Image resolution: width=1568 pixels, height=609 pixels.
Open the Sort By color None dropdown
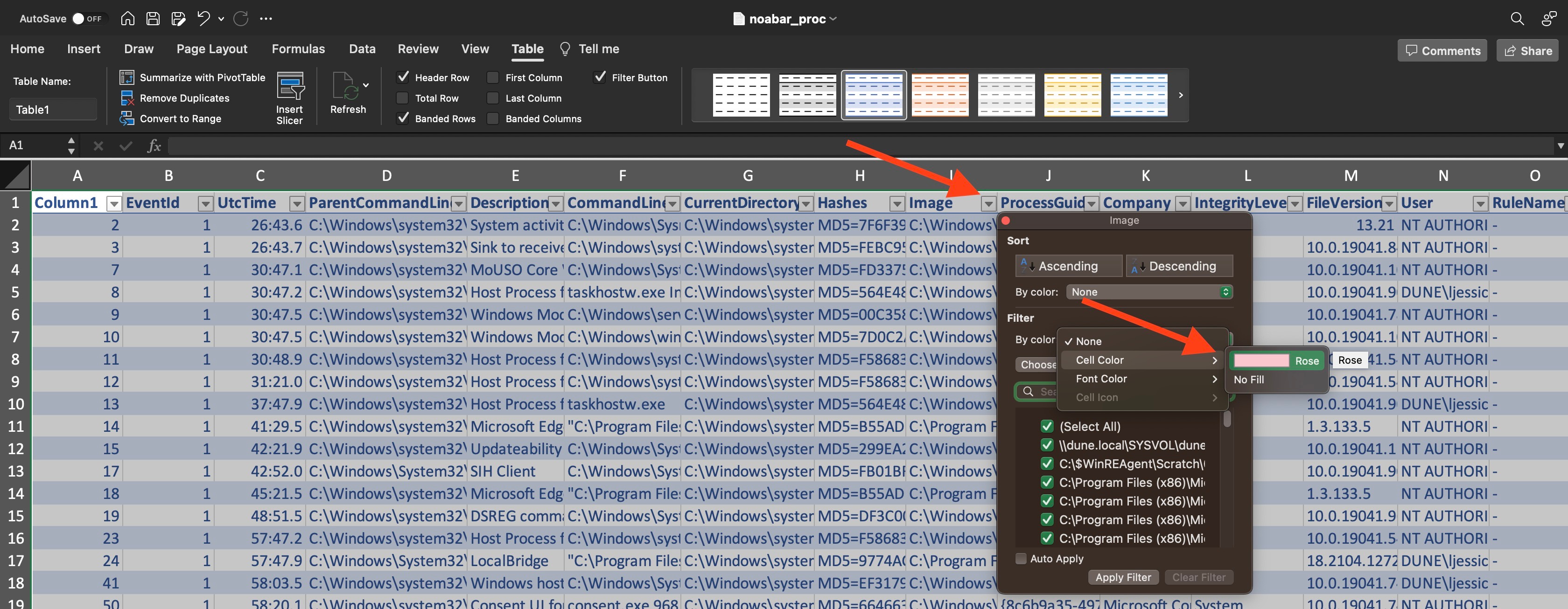click(1149, 292)
